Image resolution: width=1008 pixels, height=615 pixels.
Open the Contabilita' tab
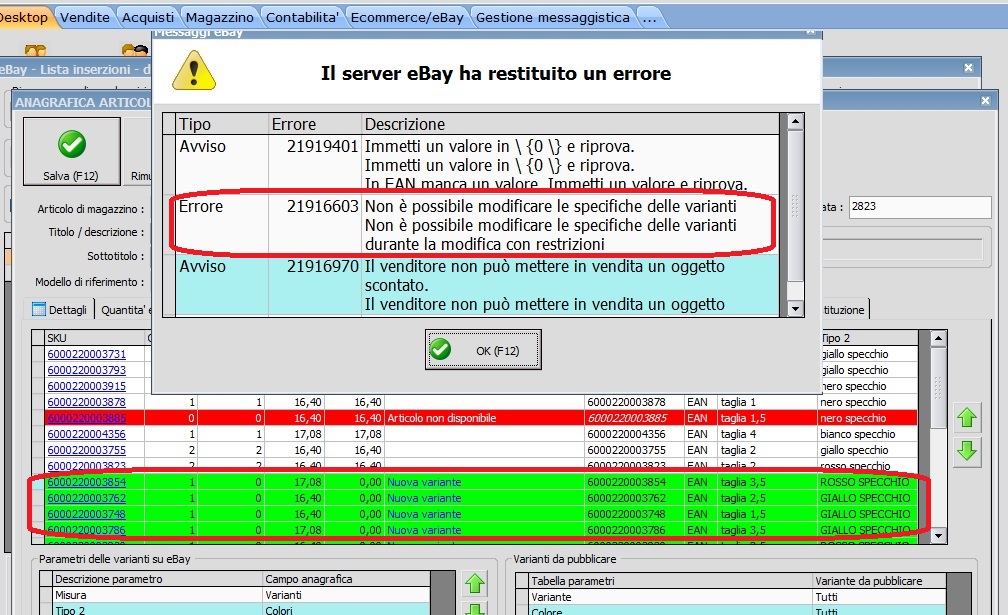point(302,17)
